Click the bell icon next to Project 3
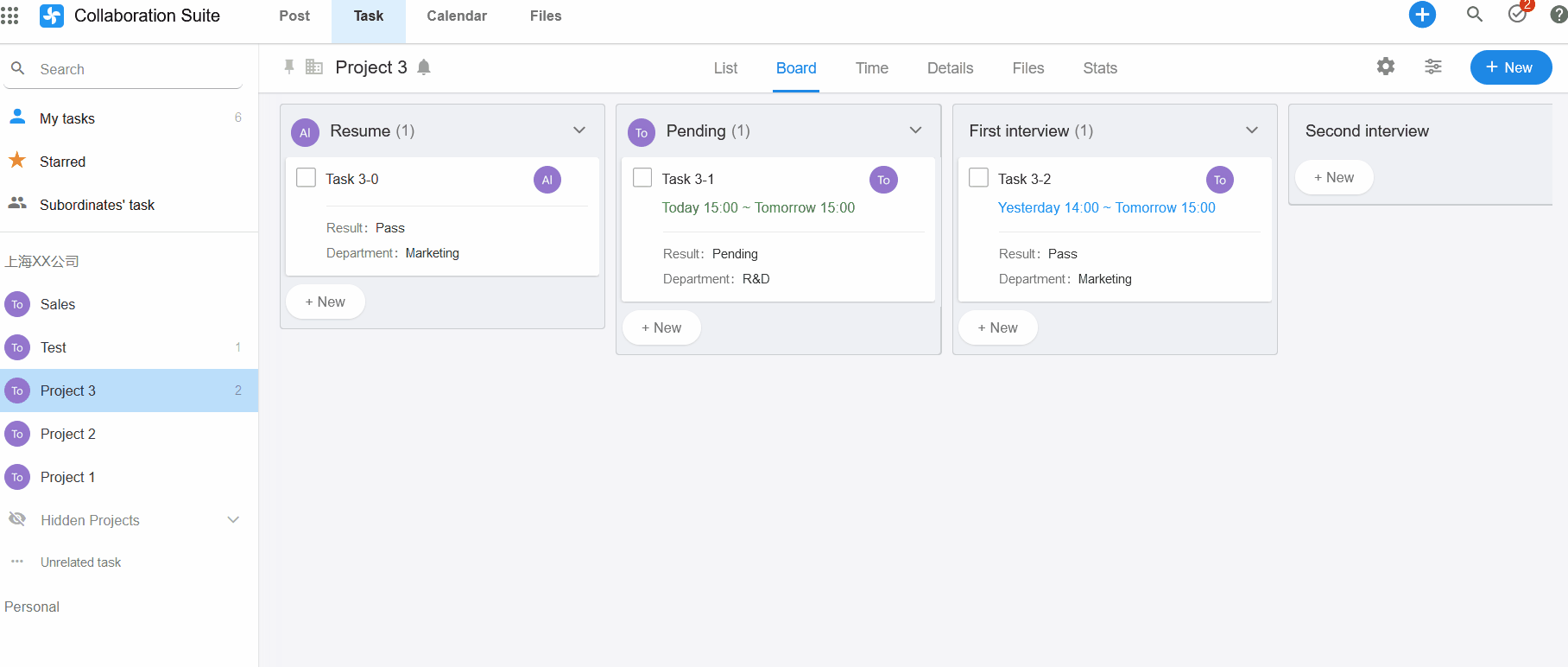The height and width of the screenshot is (667, 1568). click(424, 67)
